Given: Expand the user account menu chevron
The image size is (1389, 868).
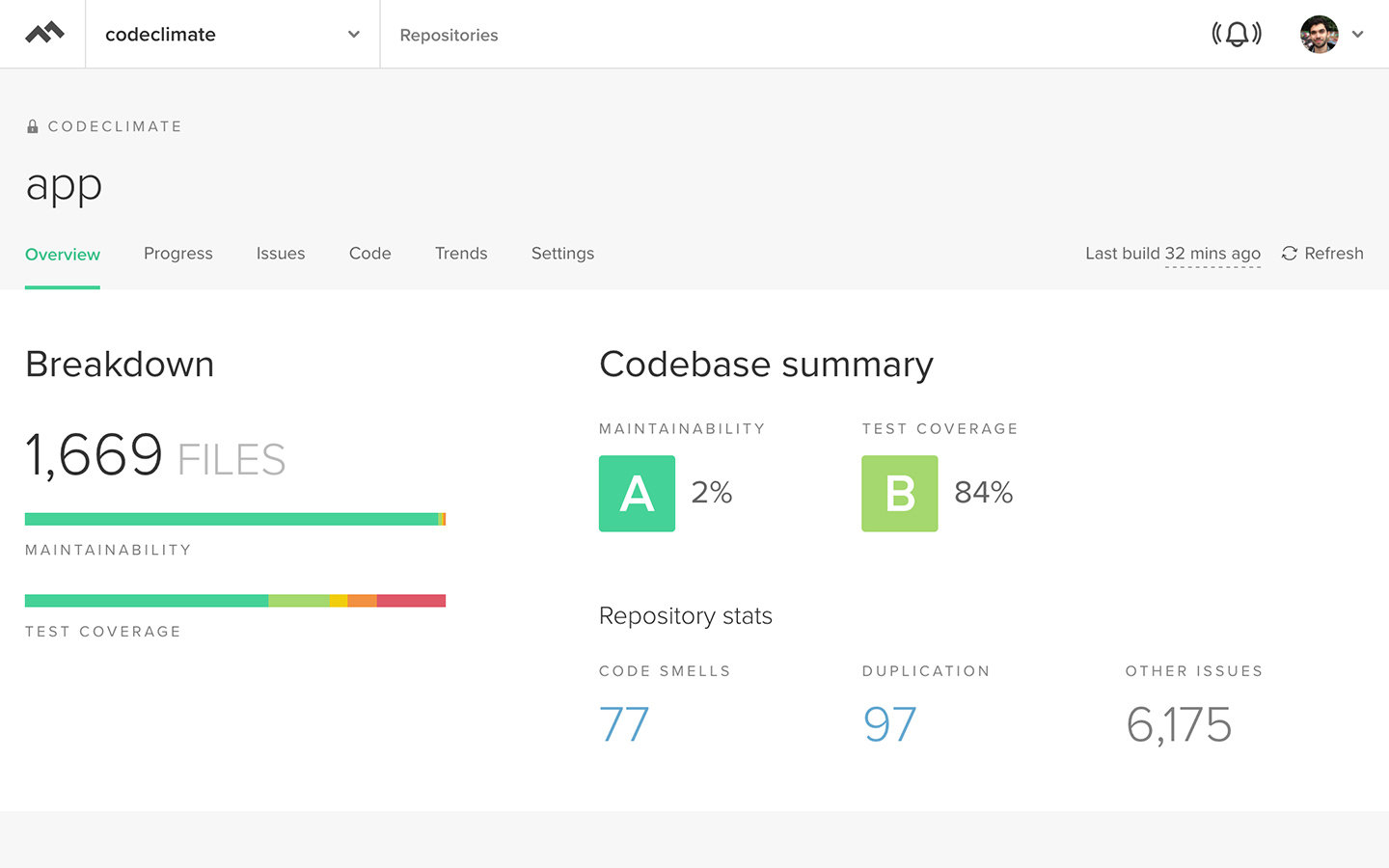Looking at the screenshot, I should pos(1357,35).
